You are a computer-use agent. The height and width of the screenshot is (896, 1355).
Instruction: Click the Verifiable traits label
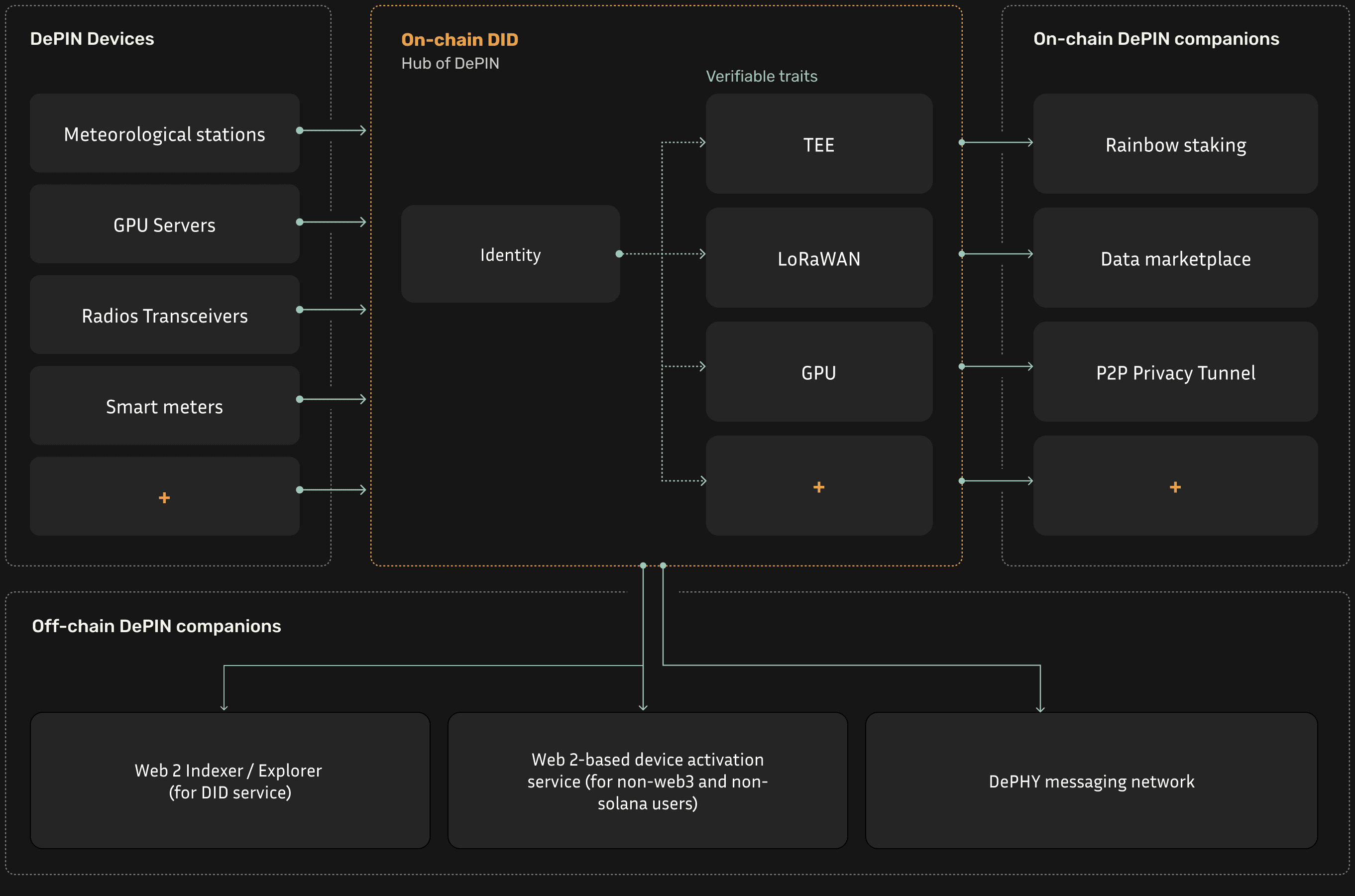tap(762, 76)
